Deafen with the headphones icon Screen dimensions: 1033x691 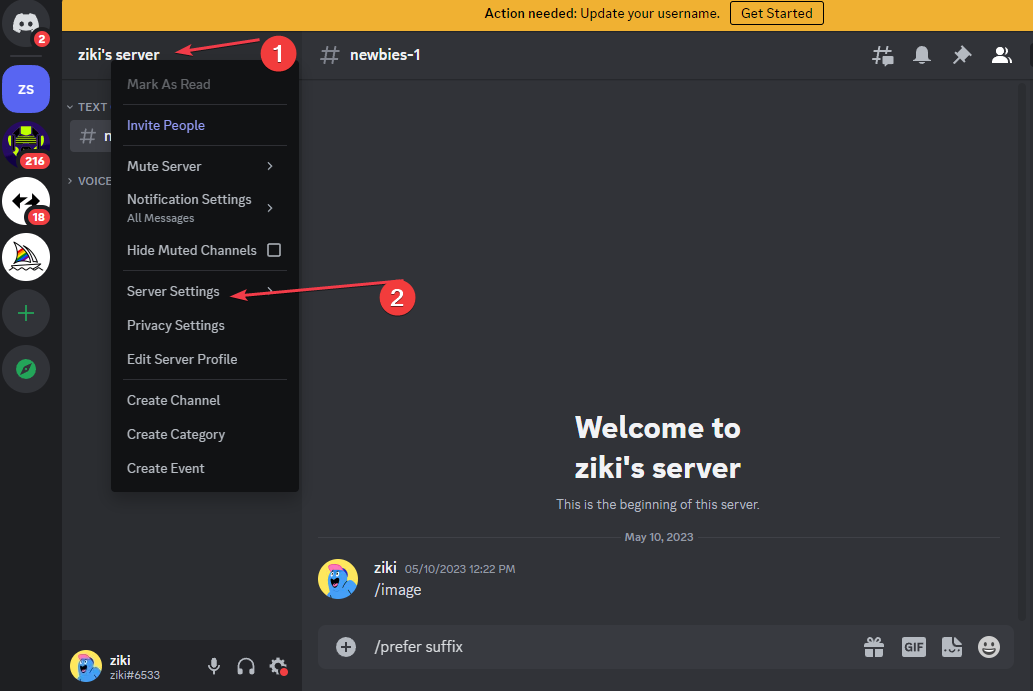[x=246, y=666]
